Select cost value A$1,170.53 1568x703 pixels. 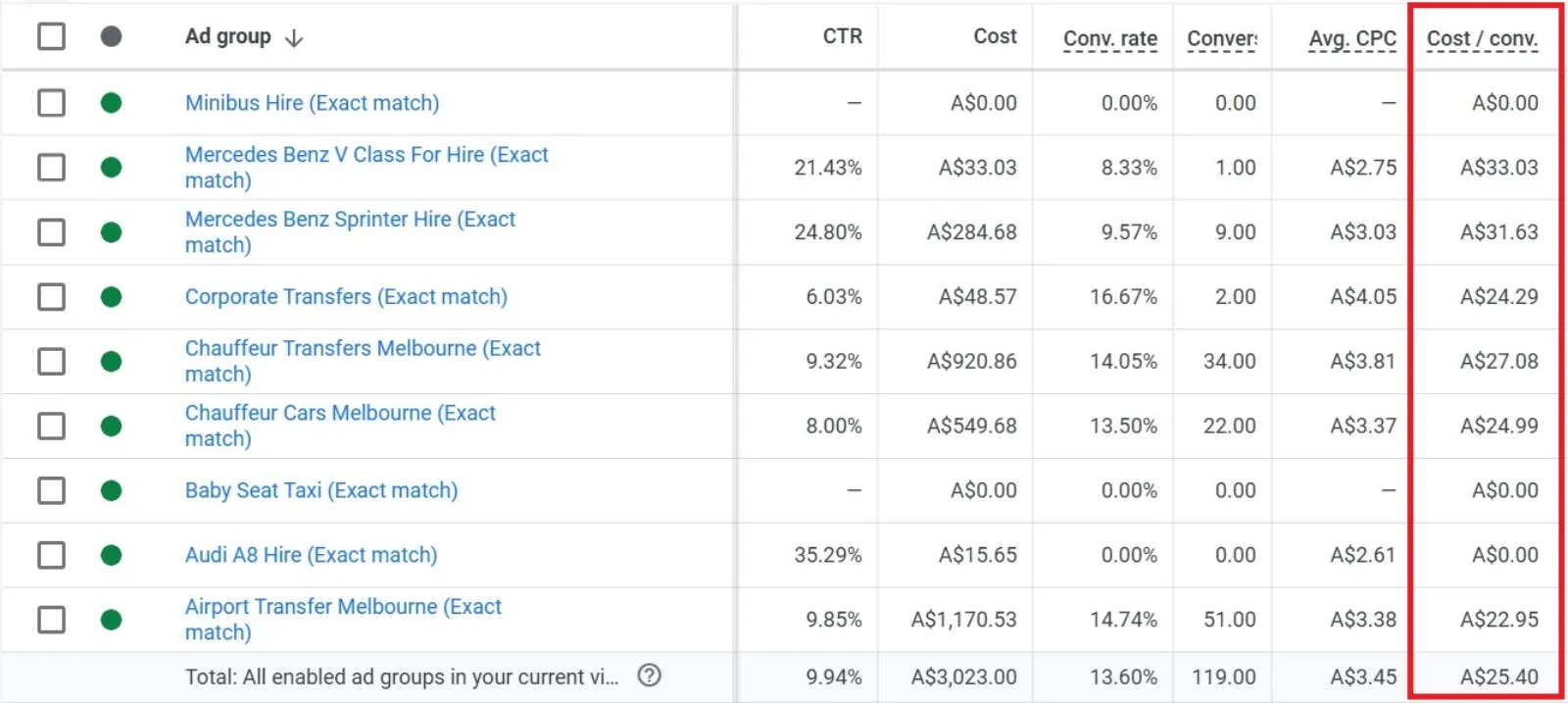point(964,620)
